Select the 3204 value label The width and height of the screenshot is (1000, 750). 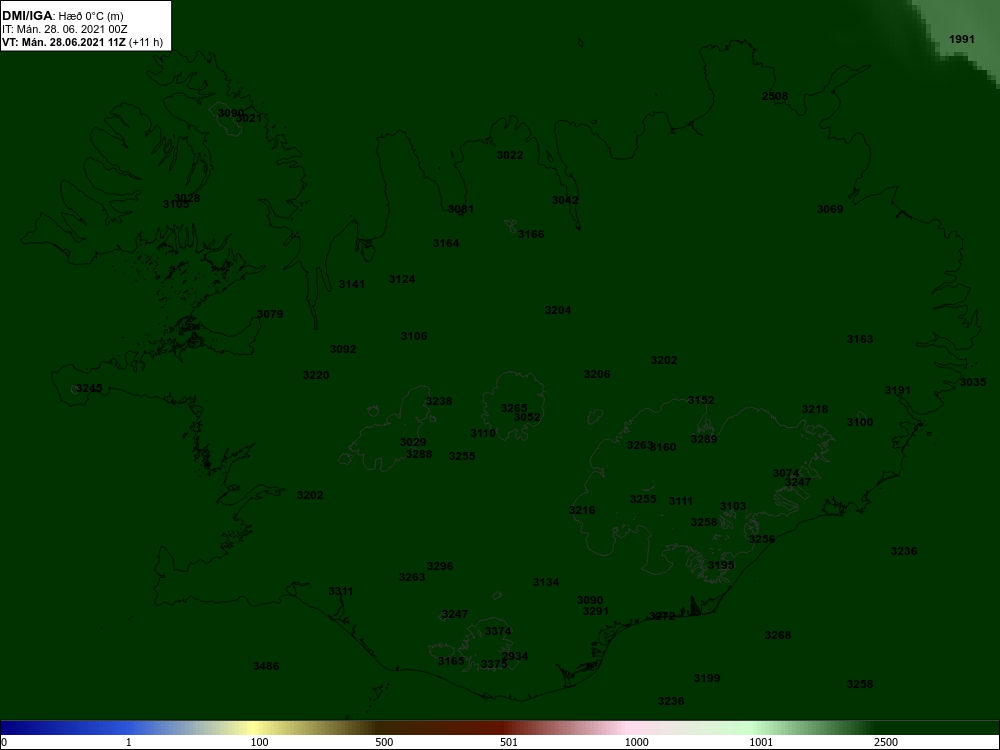557,310
